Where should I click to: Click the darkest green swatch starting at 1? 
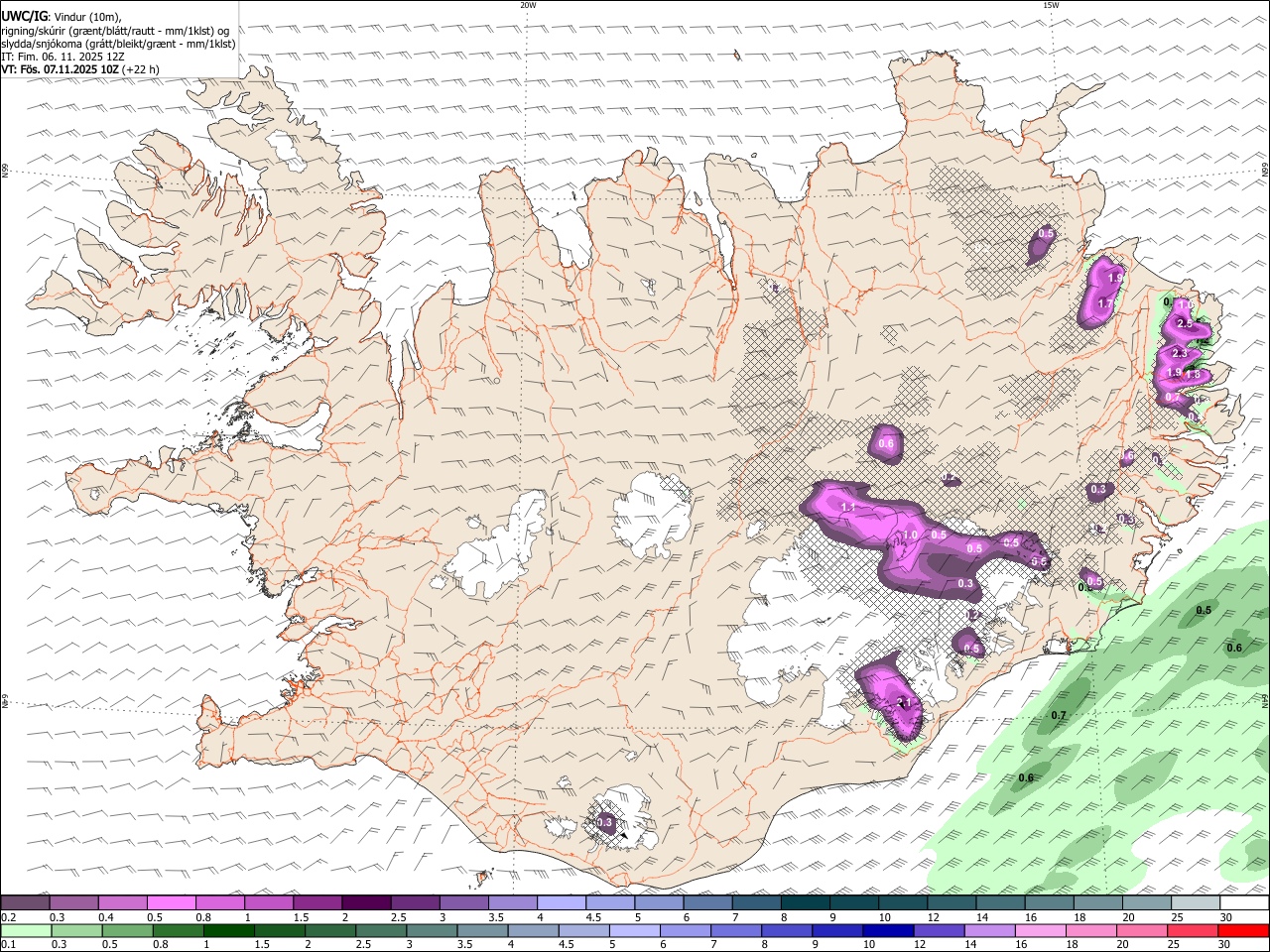tap(228, 930)
